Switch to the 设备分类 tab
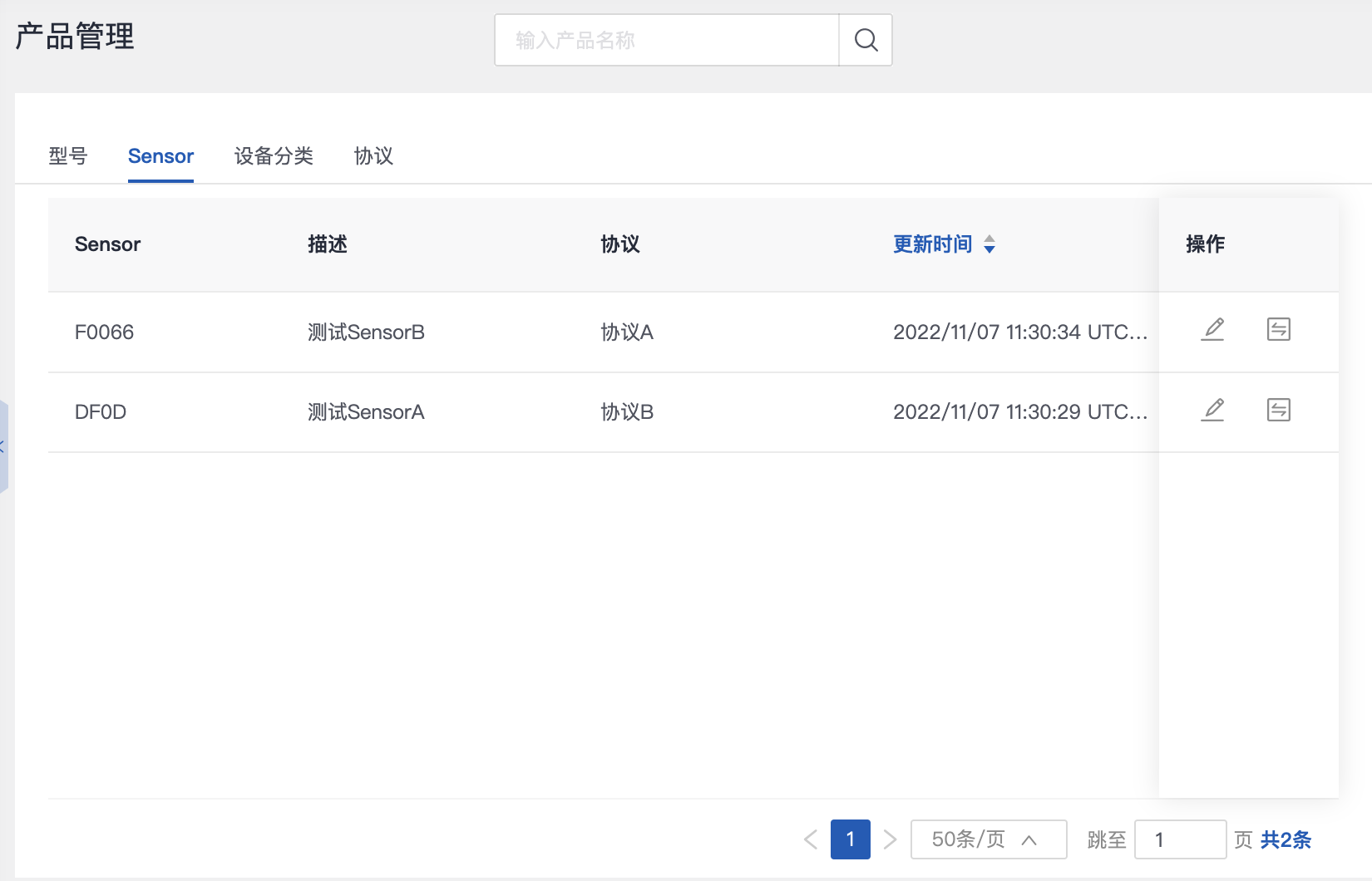Image resolution: width=1372 pixels, height=881 pixels. tap(274, 156)
